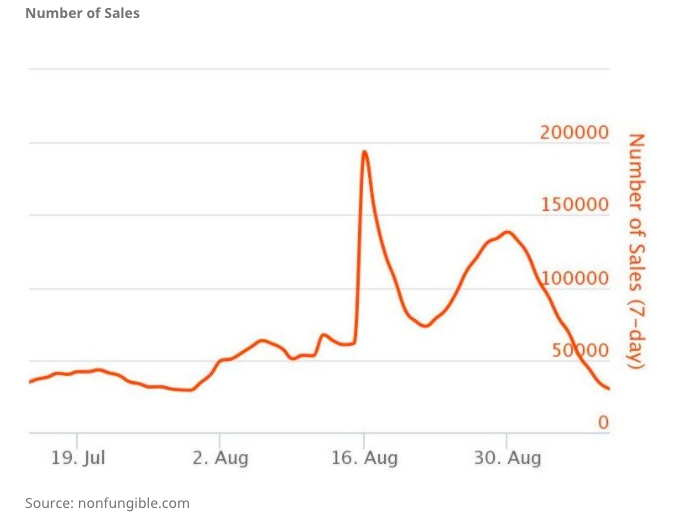Click the right end of the sales line
The height and width of the screenshot is (525, 673).
click(x=608, y=388)
